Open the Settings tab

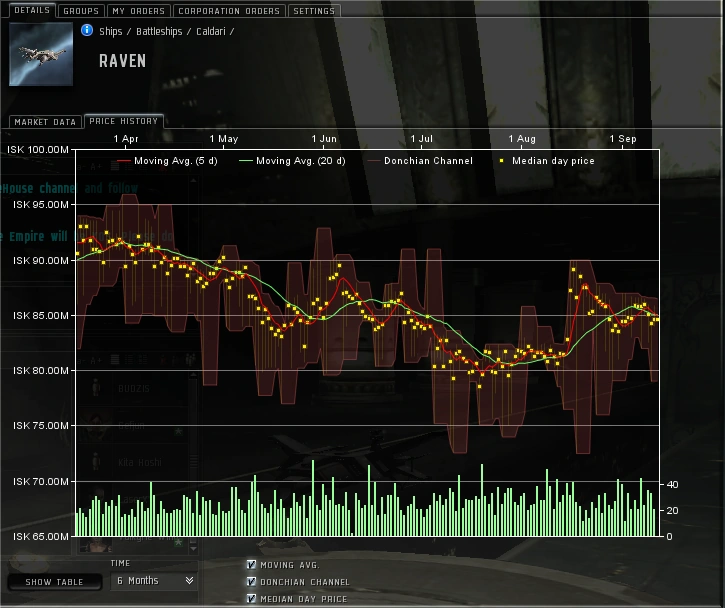(x=314, y=11)
